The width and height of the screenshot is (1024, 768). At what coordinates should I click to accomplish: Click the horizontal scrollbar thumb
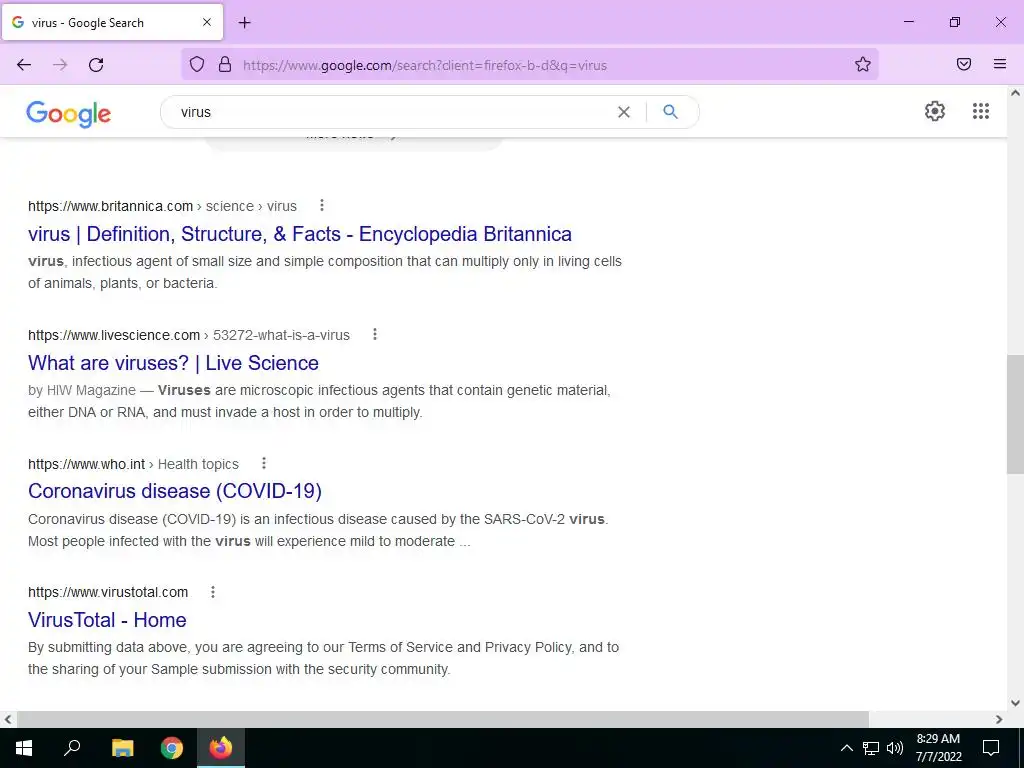tap(443, 719)
